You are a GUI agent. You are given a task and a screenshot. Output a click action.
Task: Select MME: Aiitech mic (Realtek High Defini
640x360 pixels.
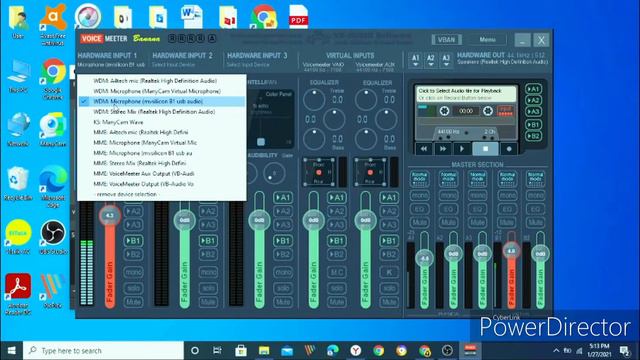coord(162,132)
